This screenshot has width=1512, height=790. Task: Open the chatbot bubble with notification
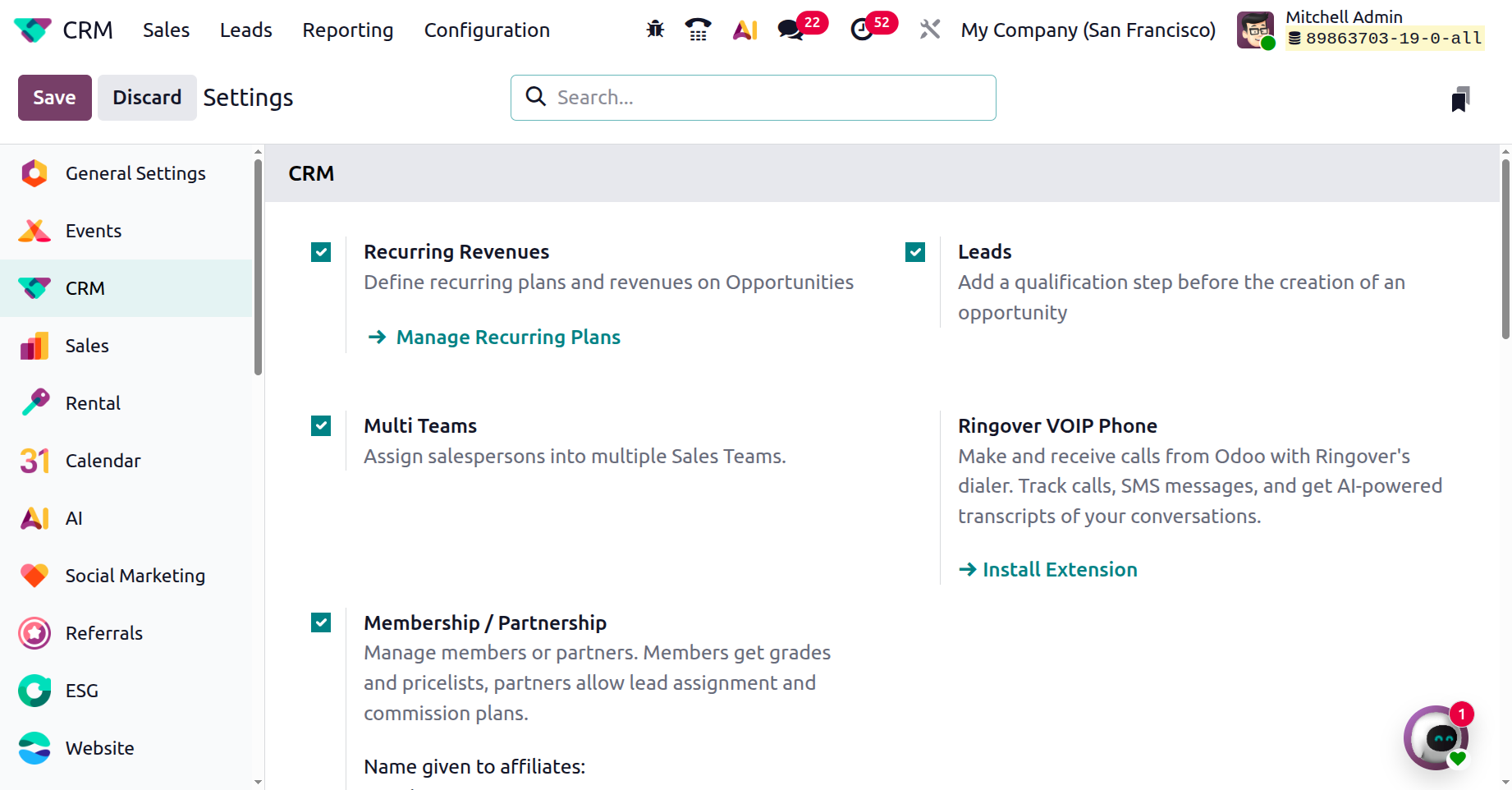pos(1436,737)
